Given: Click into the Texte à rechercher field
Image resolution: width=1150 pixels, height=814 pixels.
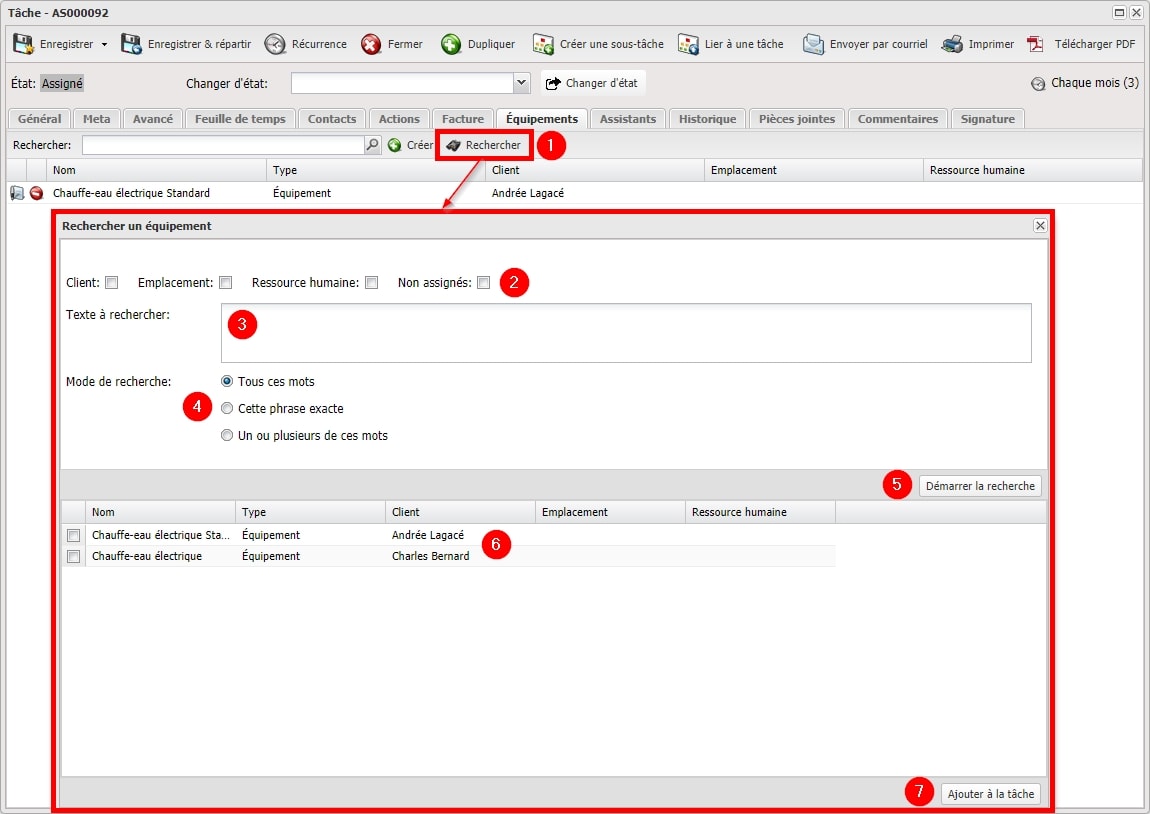Looking at the screenshot, I should 626,333.
